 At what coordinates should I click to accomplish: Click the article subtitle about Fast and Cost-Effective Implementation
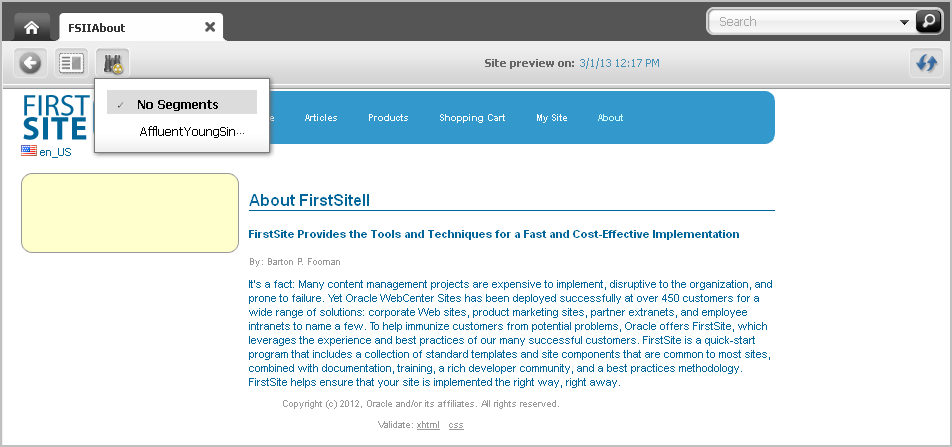pos(494,234)
